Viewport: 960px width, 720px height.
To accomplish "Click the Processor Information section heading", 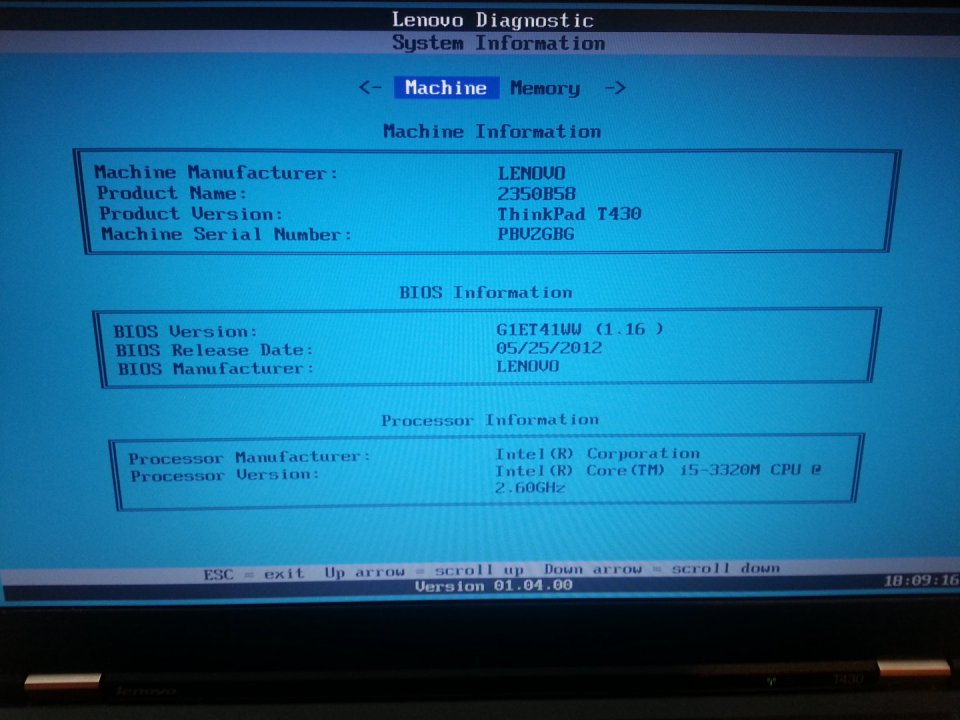I will coord(490,420).
